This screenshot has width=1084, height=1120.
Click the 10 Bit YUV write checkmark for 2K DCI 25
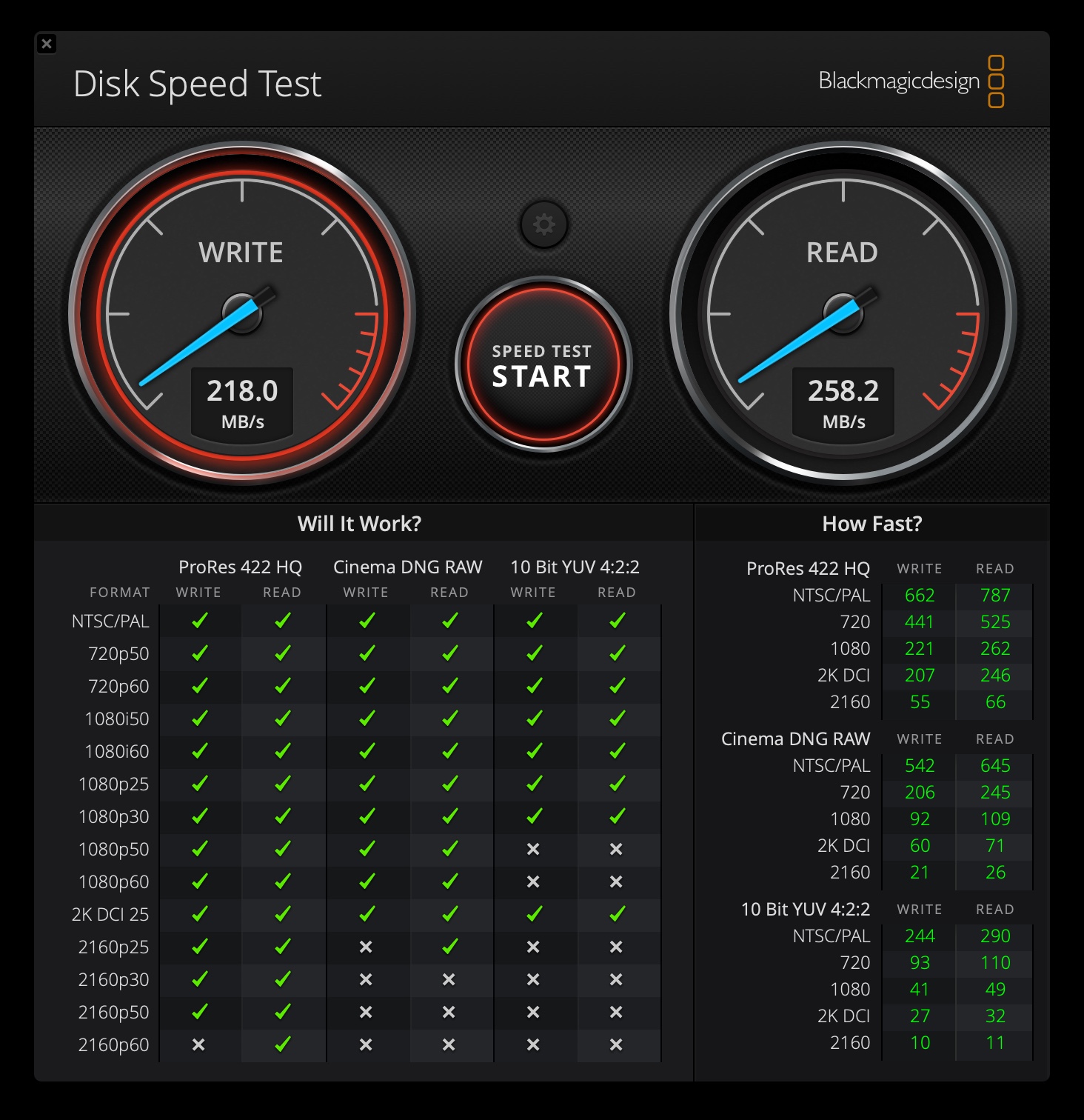pyautogui.click(x=534, y=914)
